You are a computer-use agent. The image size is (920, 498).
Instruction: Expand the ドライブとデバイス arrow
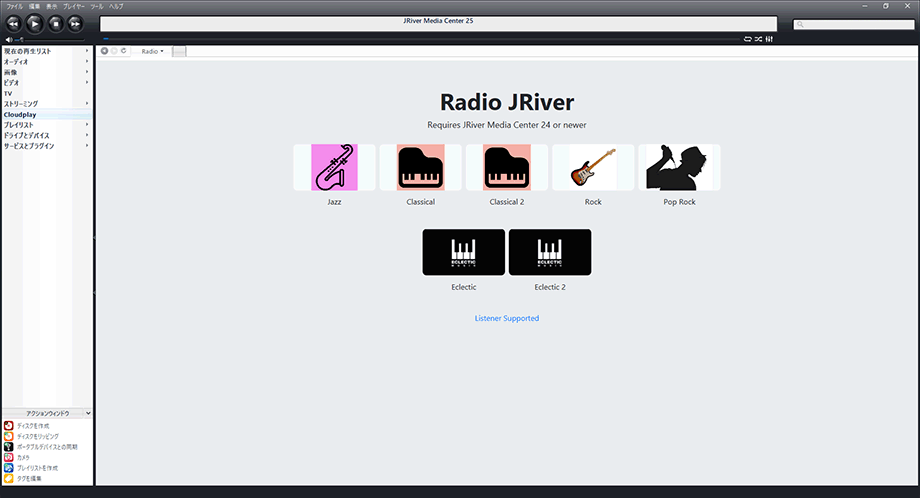pos(87,135)
